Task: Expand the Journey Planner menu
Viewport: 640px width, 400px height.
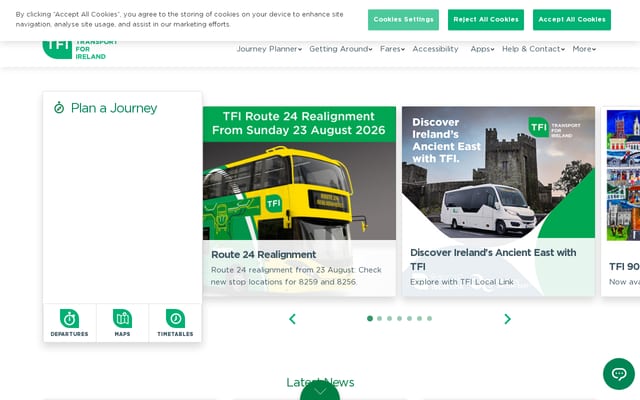Action: pos(269,49)
